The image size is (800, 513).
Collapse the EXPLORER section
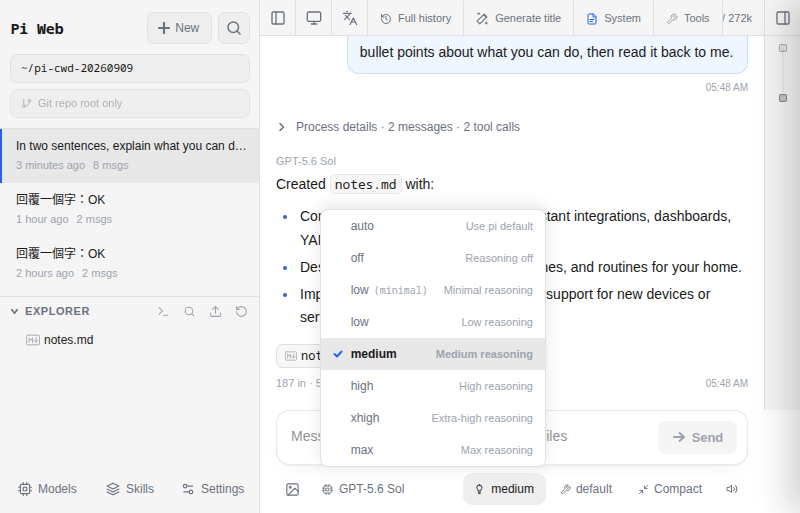click(51, 311)
